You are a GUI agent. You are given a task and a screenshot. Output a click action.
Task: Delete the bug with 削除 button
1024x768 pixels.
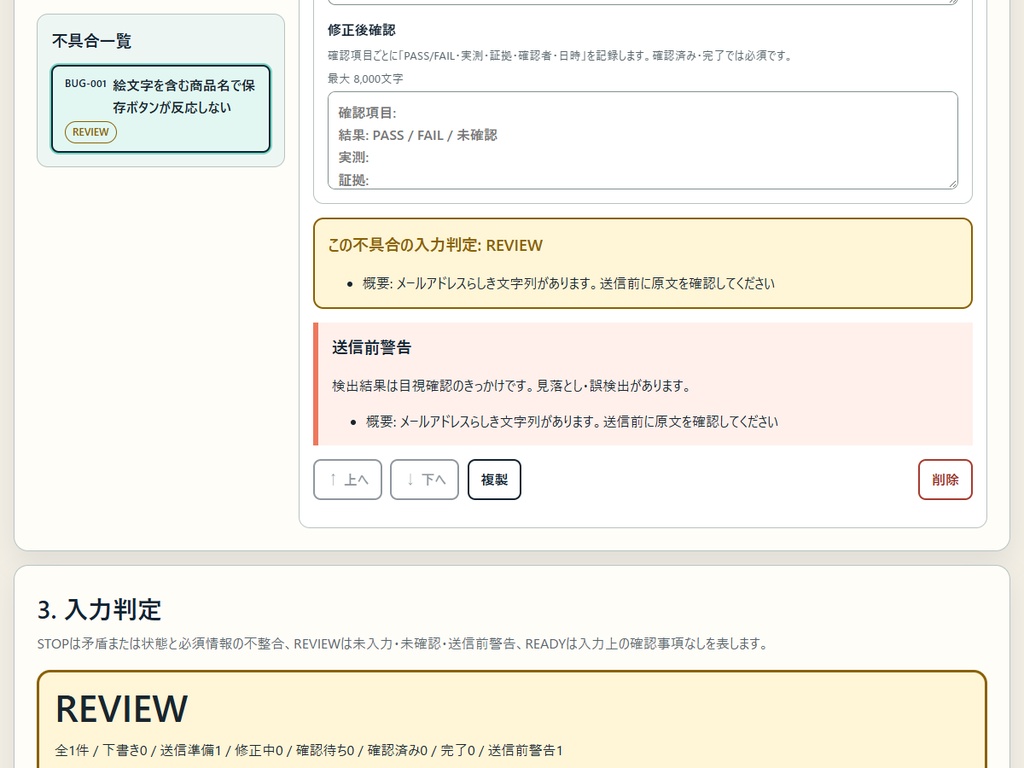point(945,479)
